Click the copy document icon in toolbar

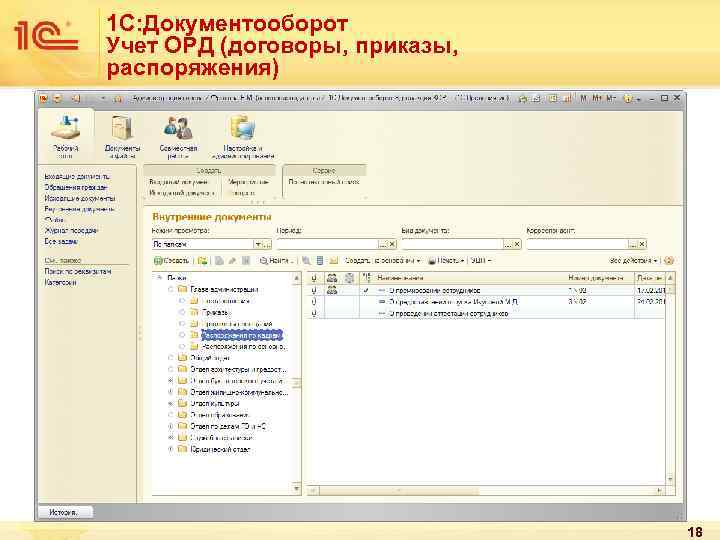coord(219,261)
